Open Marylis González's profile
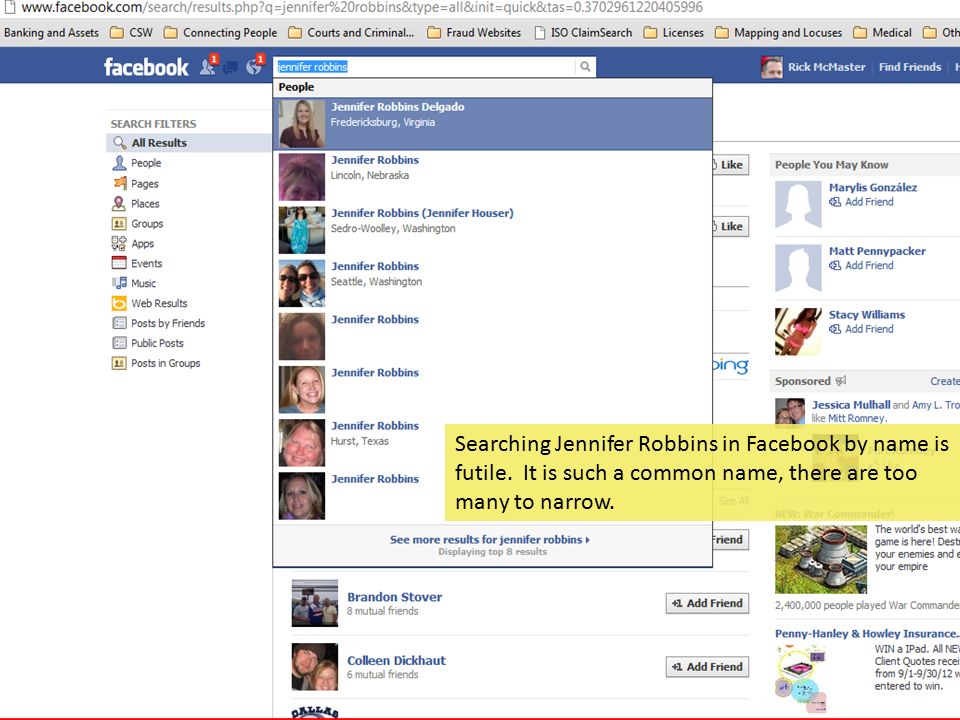The image size is (960, 720). [872, 187]
